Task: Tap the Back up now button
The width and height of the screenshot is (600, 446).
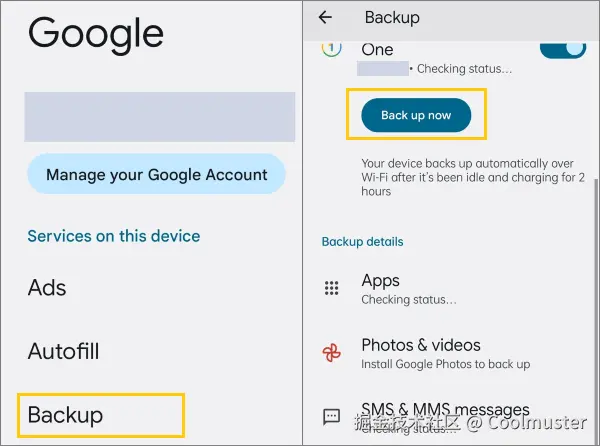Action: click(x=416, y=115)
